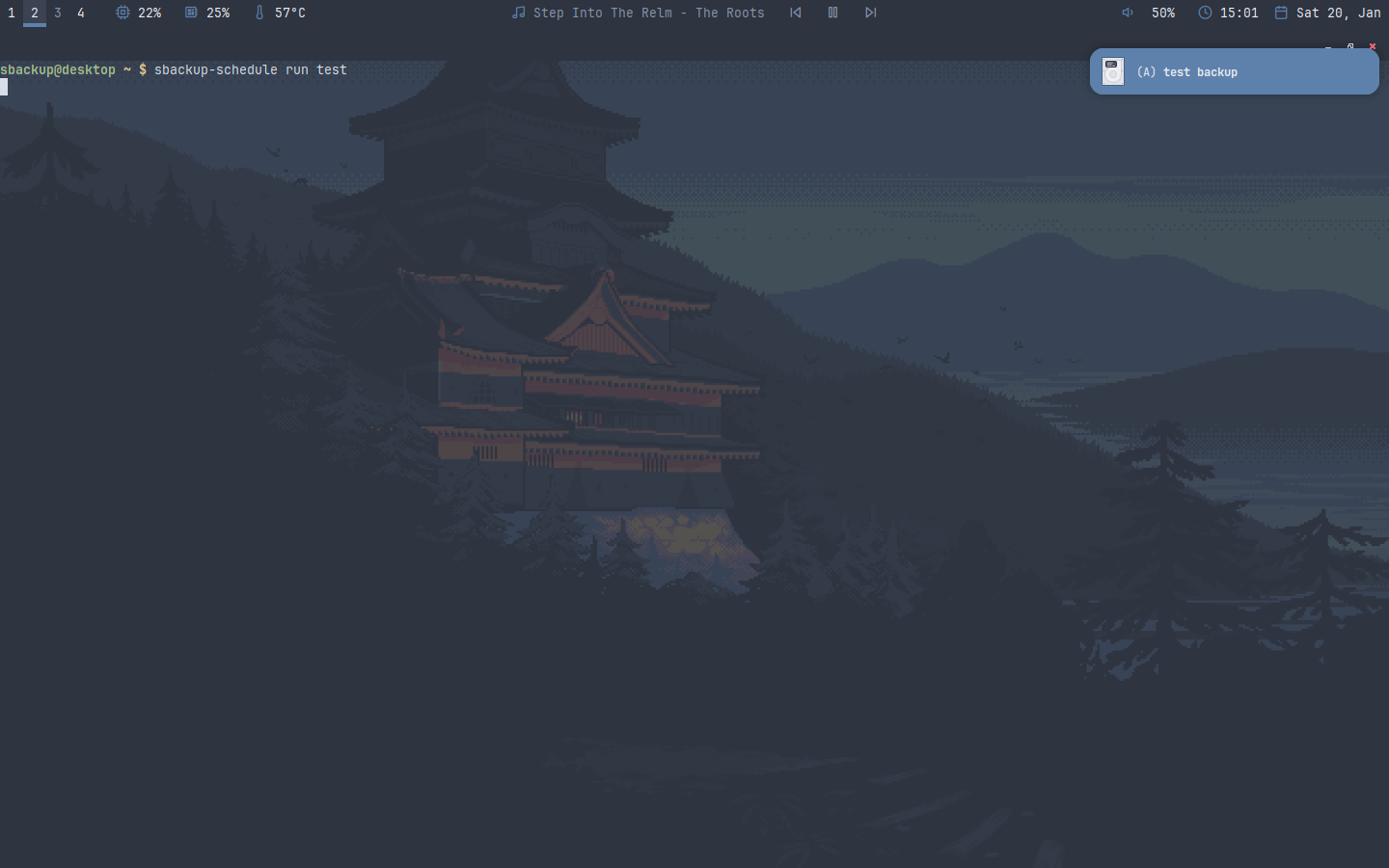
Task: Click the memory usage icon
Action: (191, 13)
